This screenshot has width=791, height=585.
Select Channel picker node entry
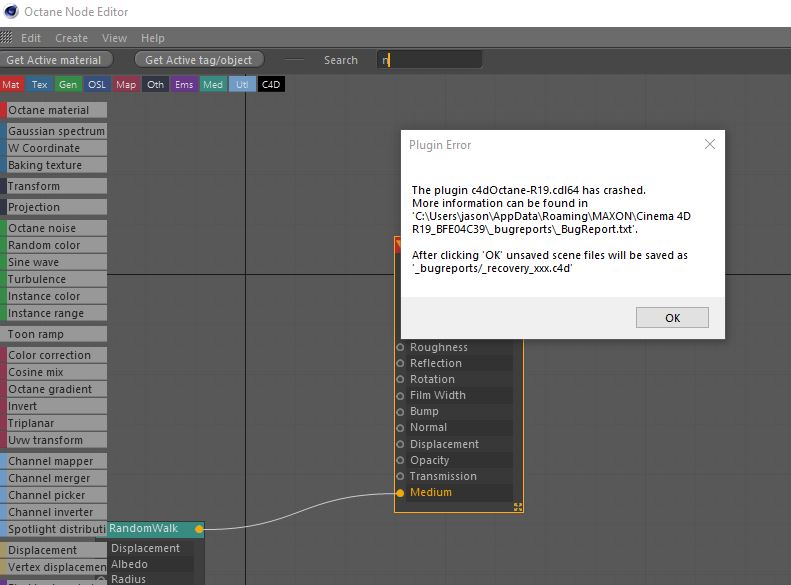click(53, 495)
